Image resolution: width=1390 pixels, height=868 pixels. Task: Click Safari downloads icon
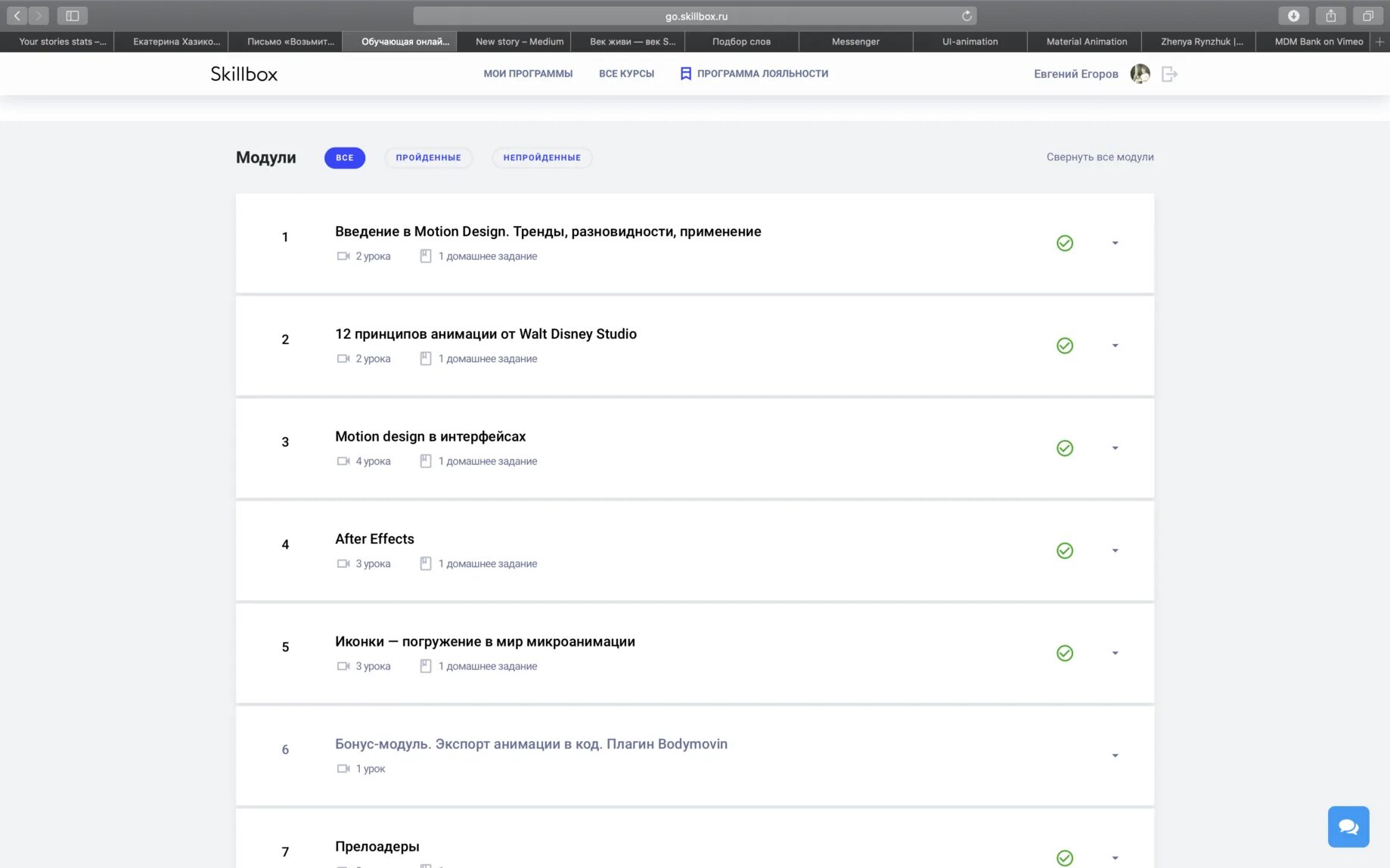point(1293,16)
